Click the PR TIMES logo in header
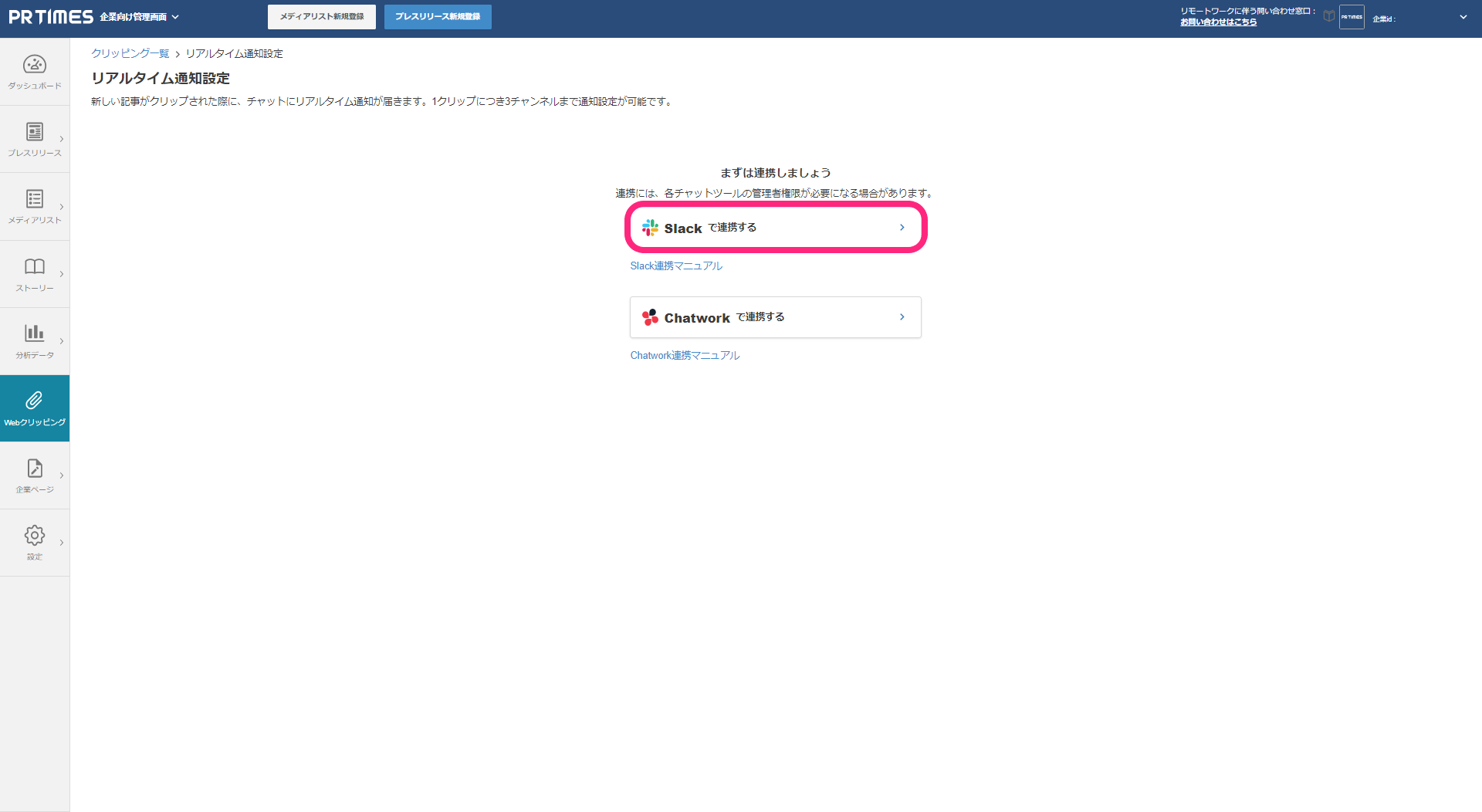Screen dimensions: 1482x812 [x=51, y=17]
